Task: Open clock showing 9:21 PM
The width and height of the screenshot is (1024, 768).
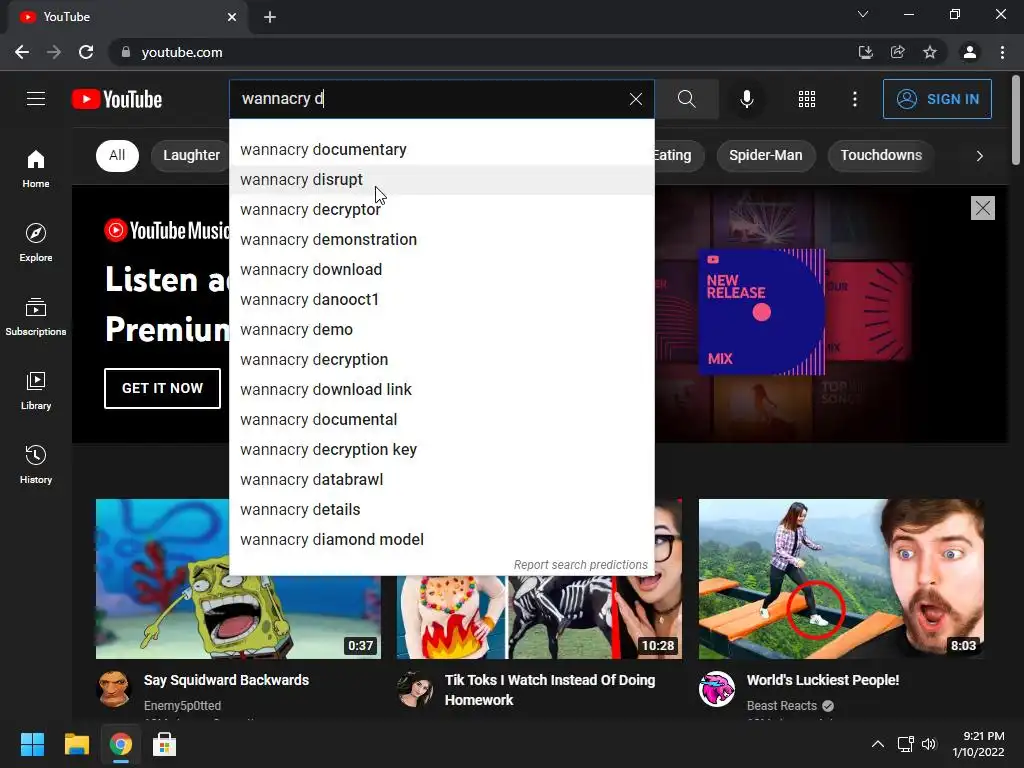Action: coord(978,744)
